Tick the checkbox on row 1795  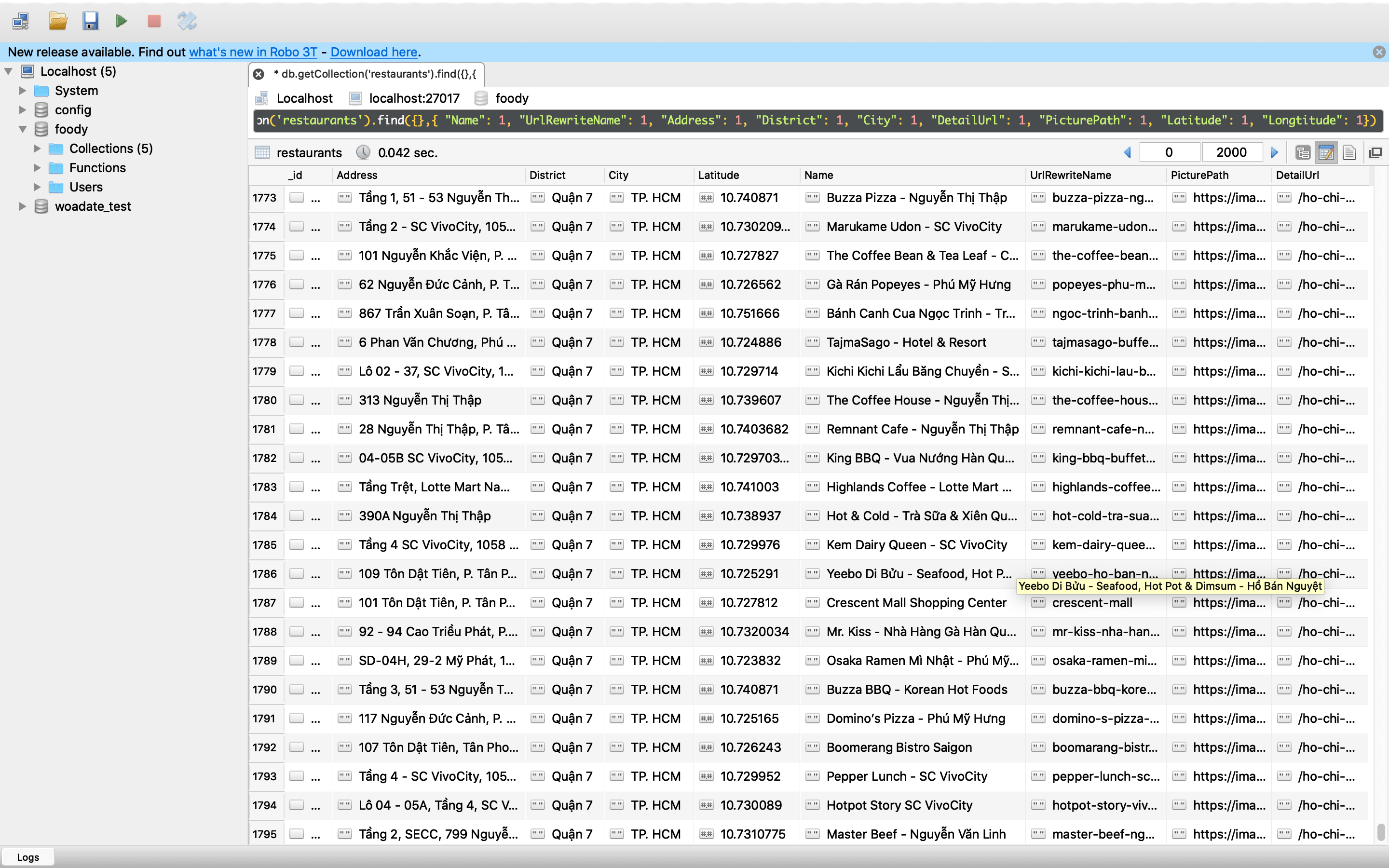(297, 834)
